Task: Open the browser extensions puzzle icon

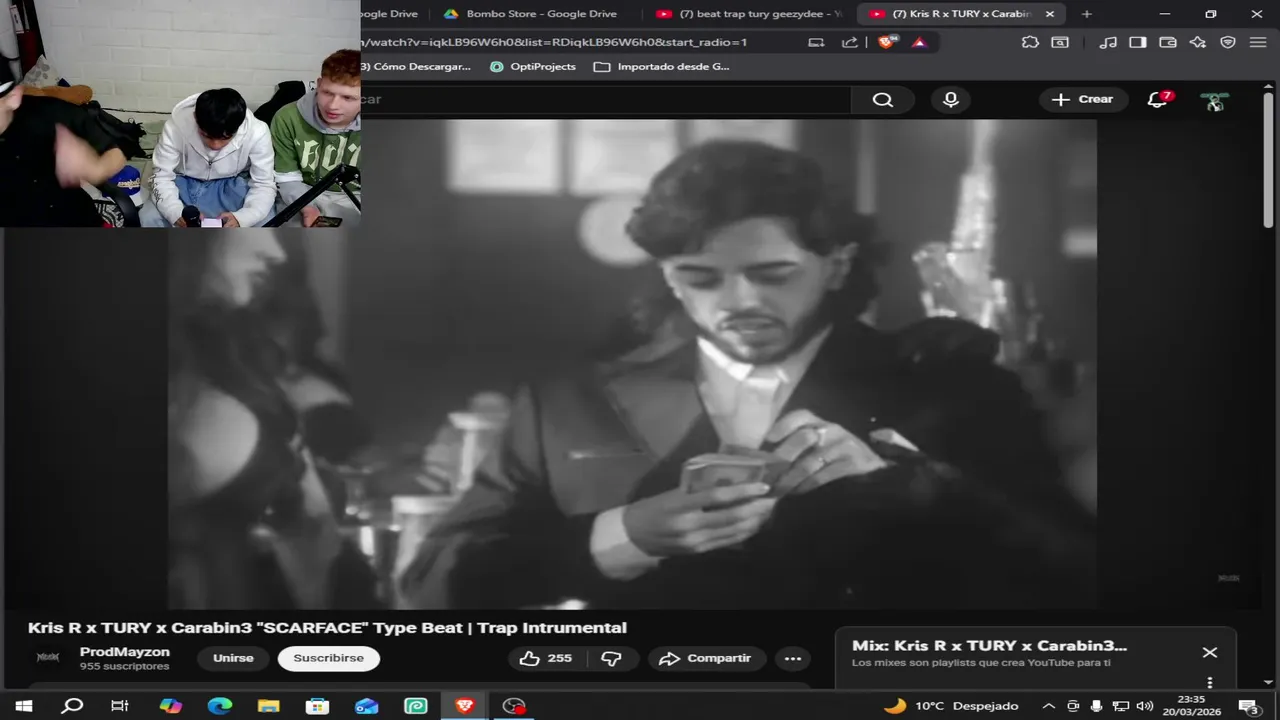Action: (x=1030, y=42)
